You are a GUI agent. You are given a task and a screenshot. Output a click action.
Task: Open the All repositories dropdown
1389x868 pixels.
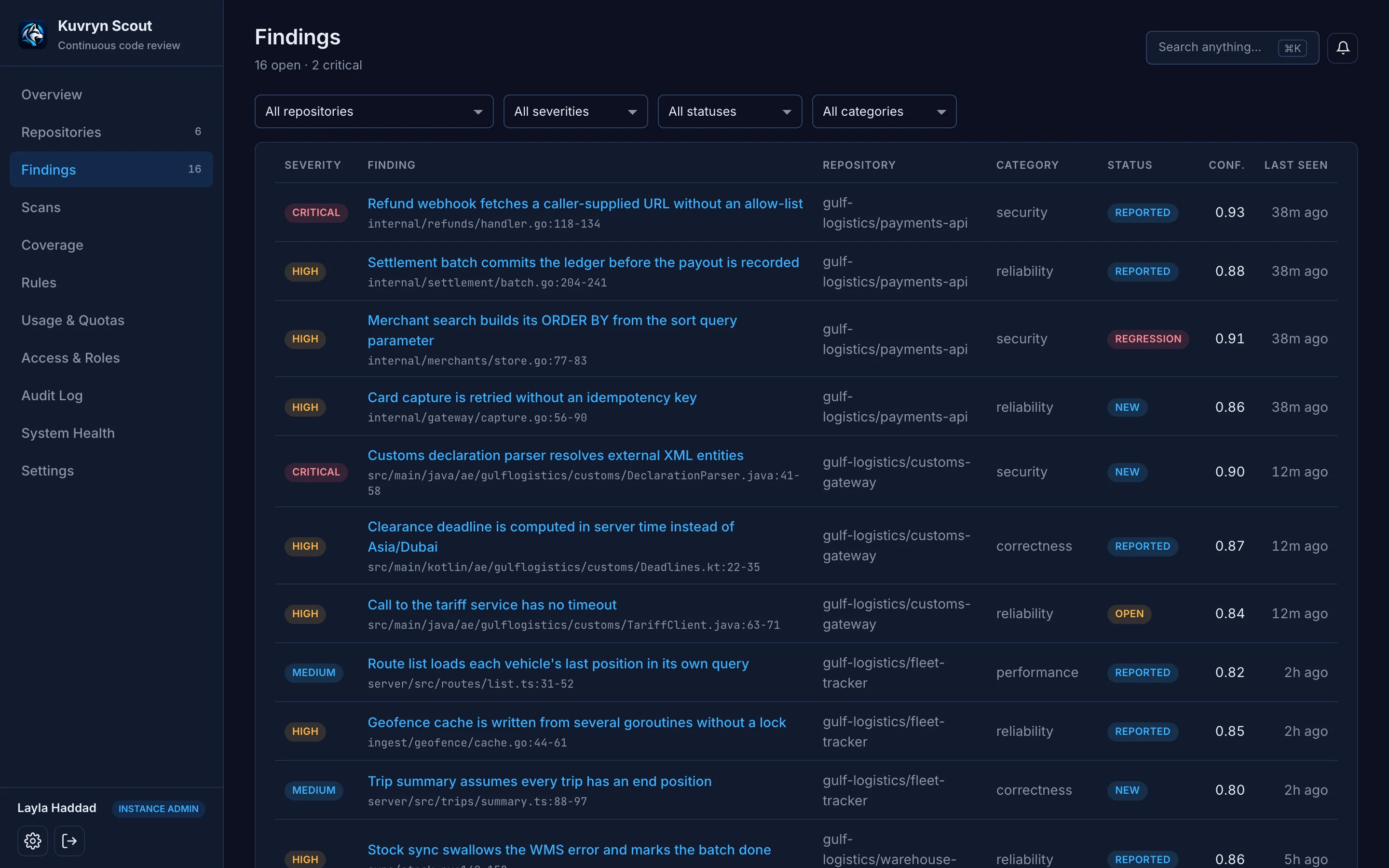pyautogui.click(x=374, y=111)
